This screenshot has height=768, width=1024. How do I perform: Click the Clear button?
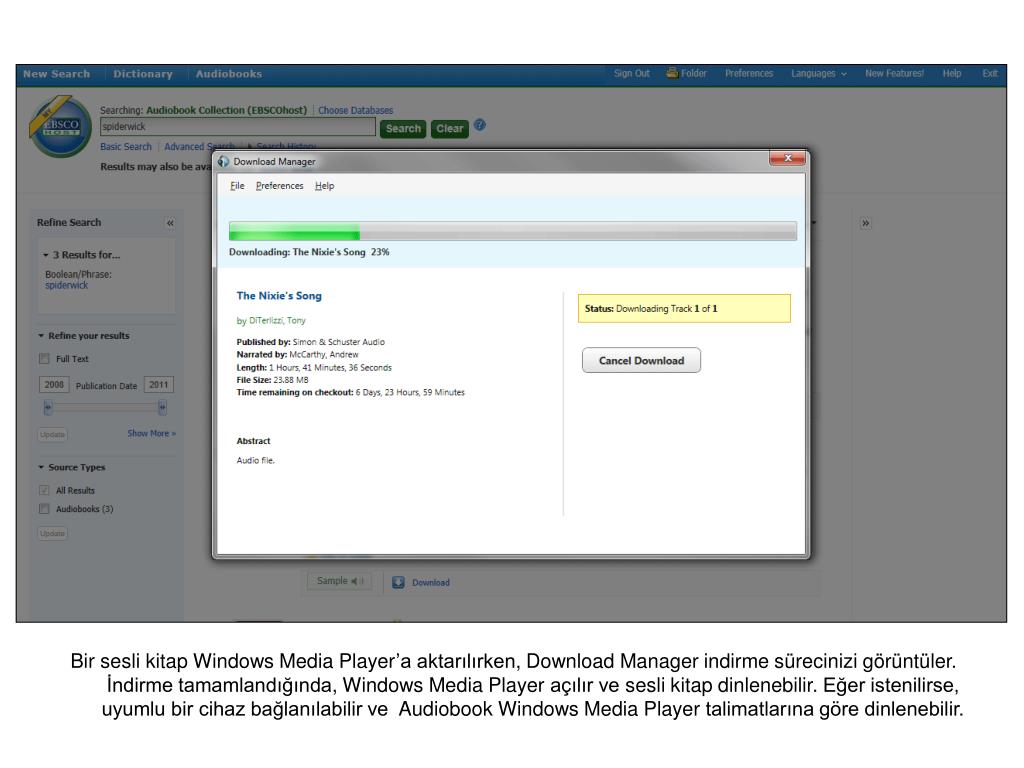tap(449, 129)
